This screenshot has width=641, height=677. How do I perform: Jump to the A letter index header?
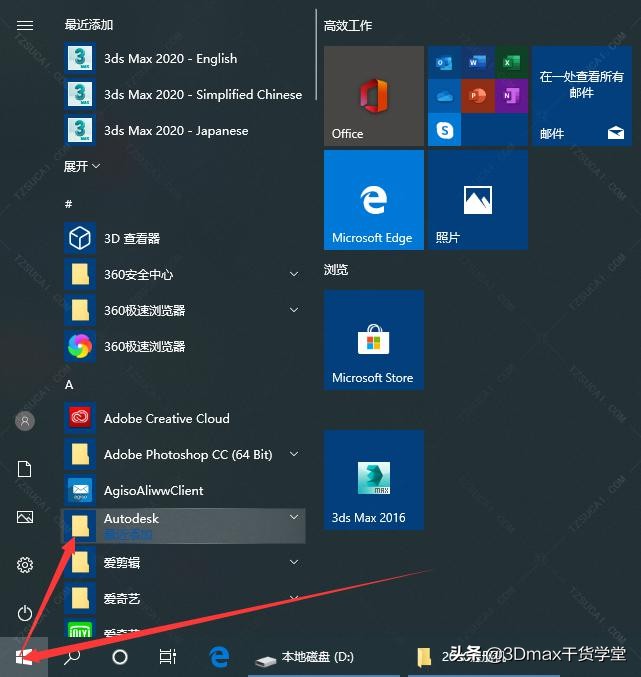69,385
